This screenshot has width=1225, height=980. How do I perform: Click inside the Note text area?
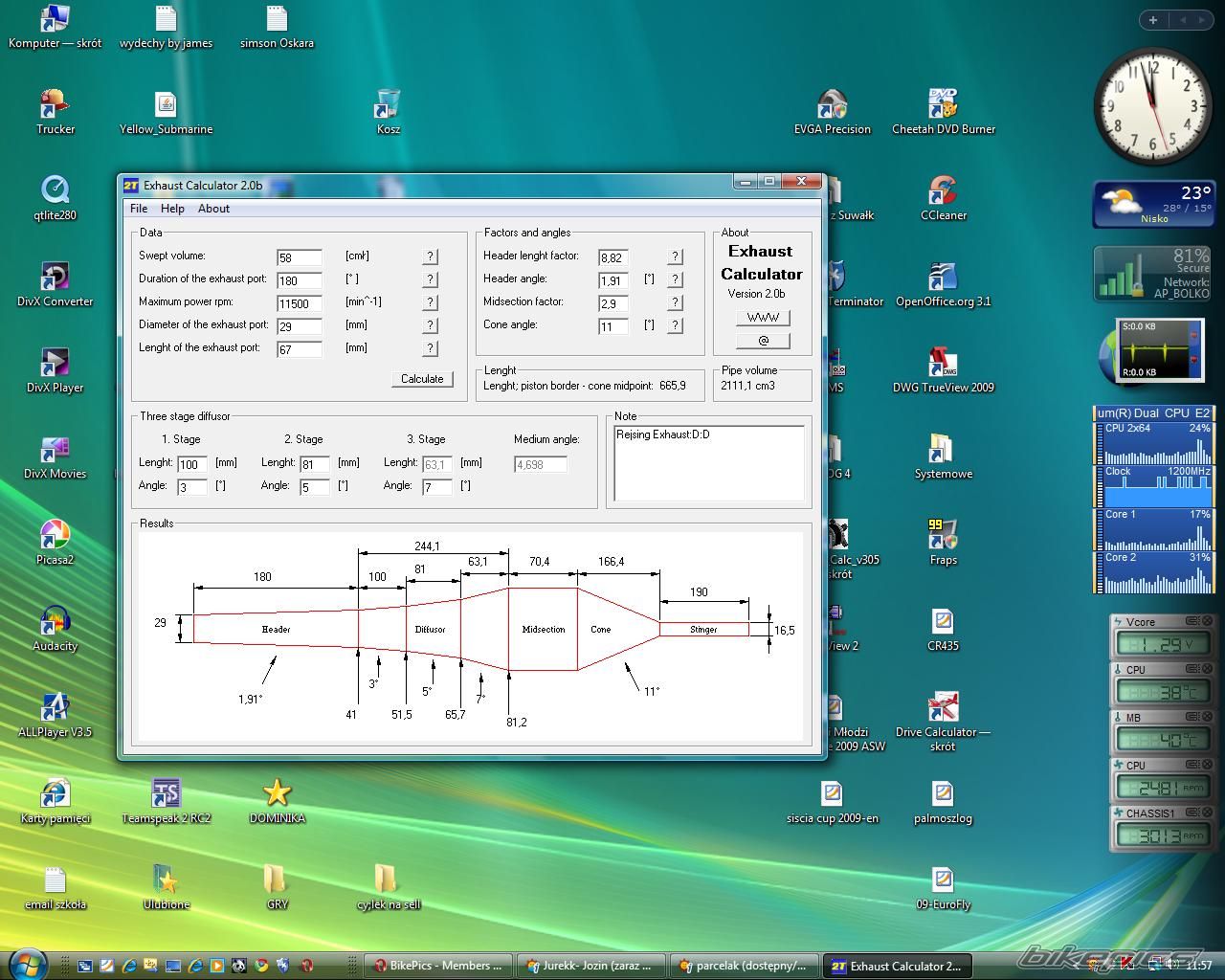tap(709, 463)
